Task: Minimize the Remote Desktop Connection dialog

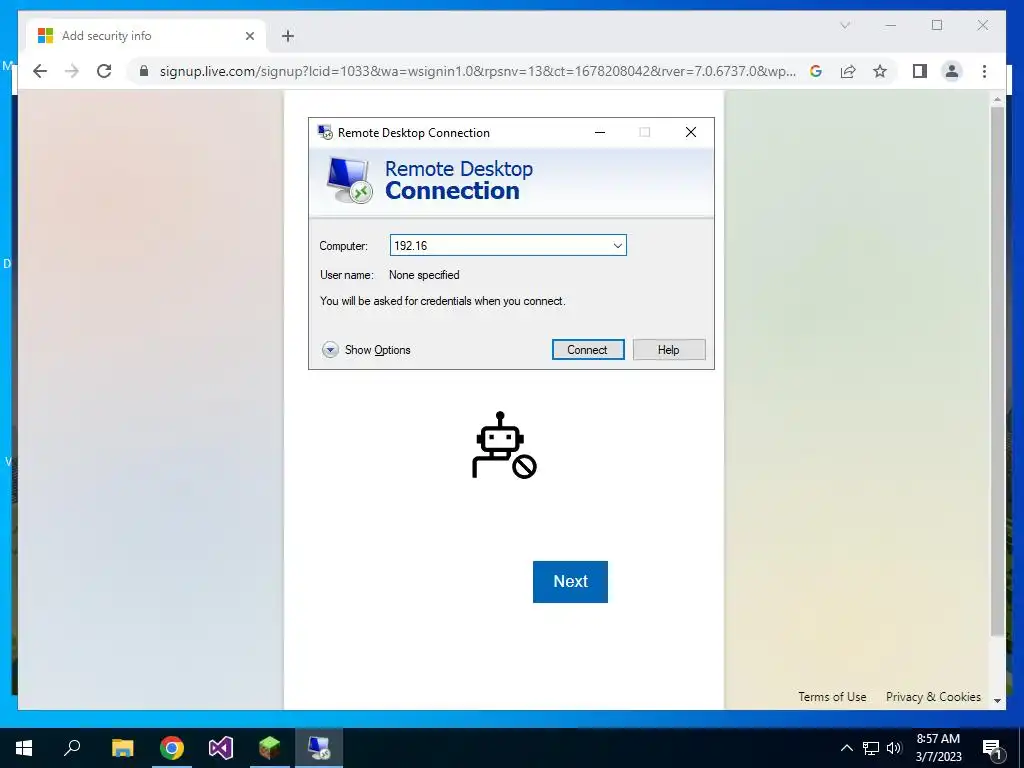Action: [x=600, y=132]
